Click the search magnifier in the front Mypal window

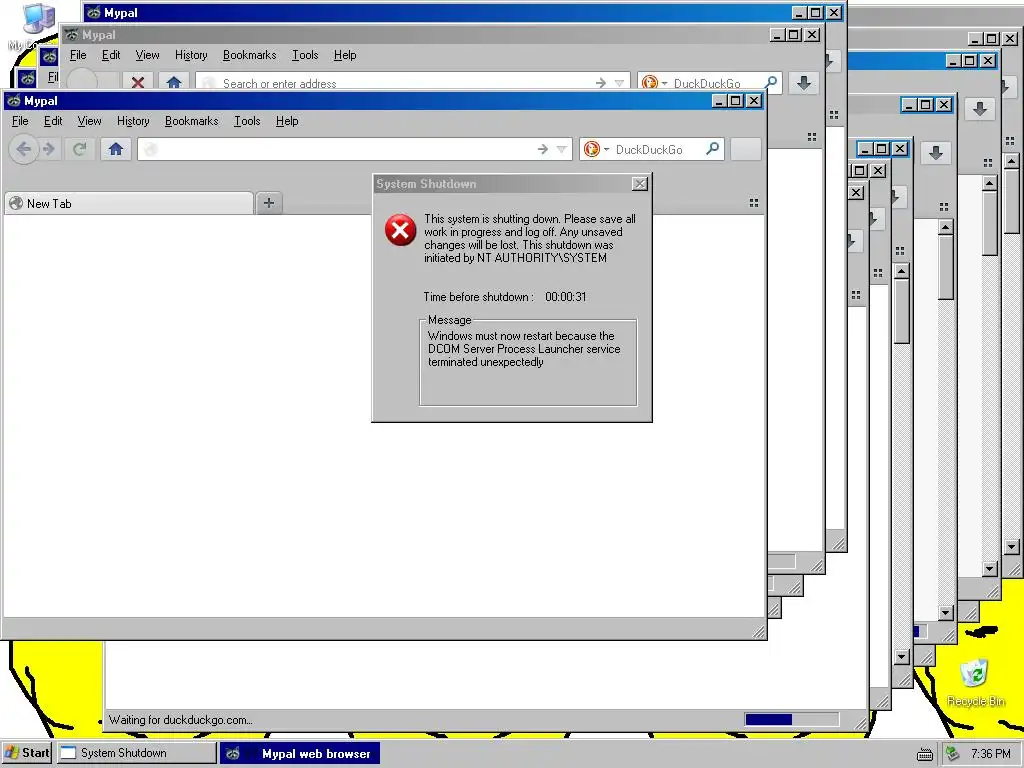coord(712,149)
